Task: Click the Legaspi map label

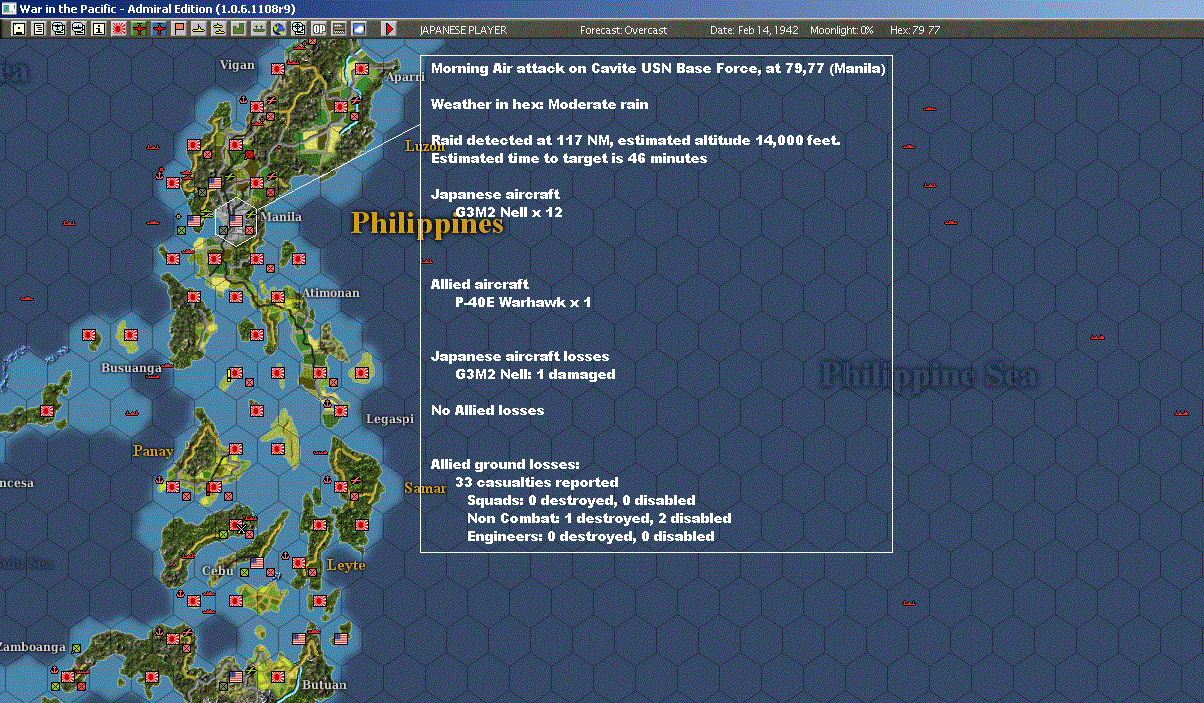Action: point(390,419)
